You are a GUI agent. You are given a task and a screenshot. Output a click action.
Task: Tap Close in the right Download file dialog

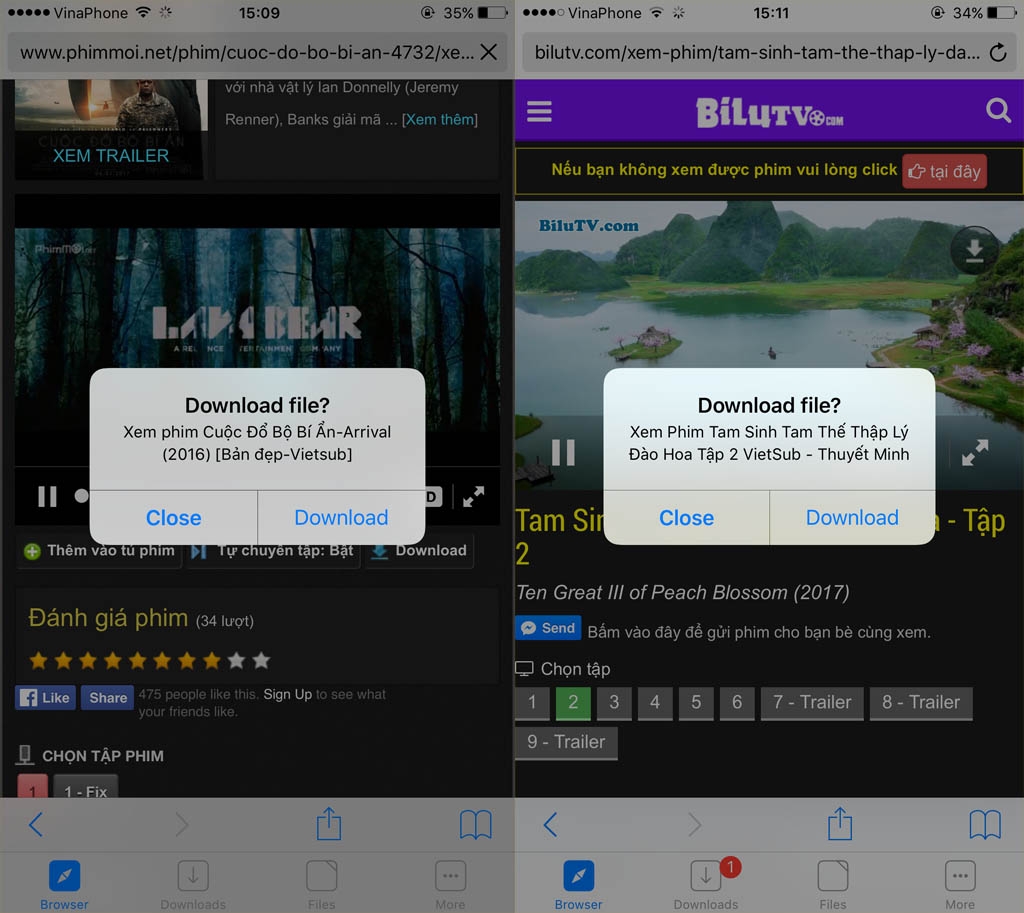686,518
